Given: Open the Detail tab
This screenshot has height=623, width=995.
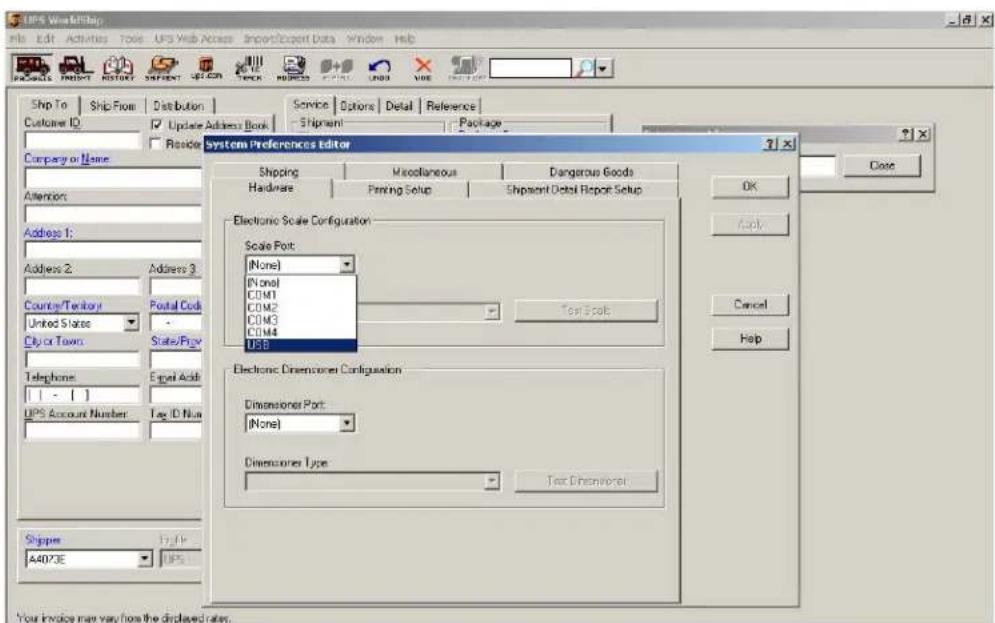Looking at the screenshot, I should click(399, 106).
